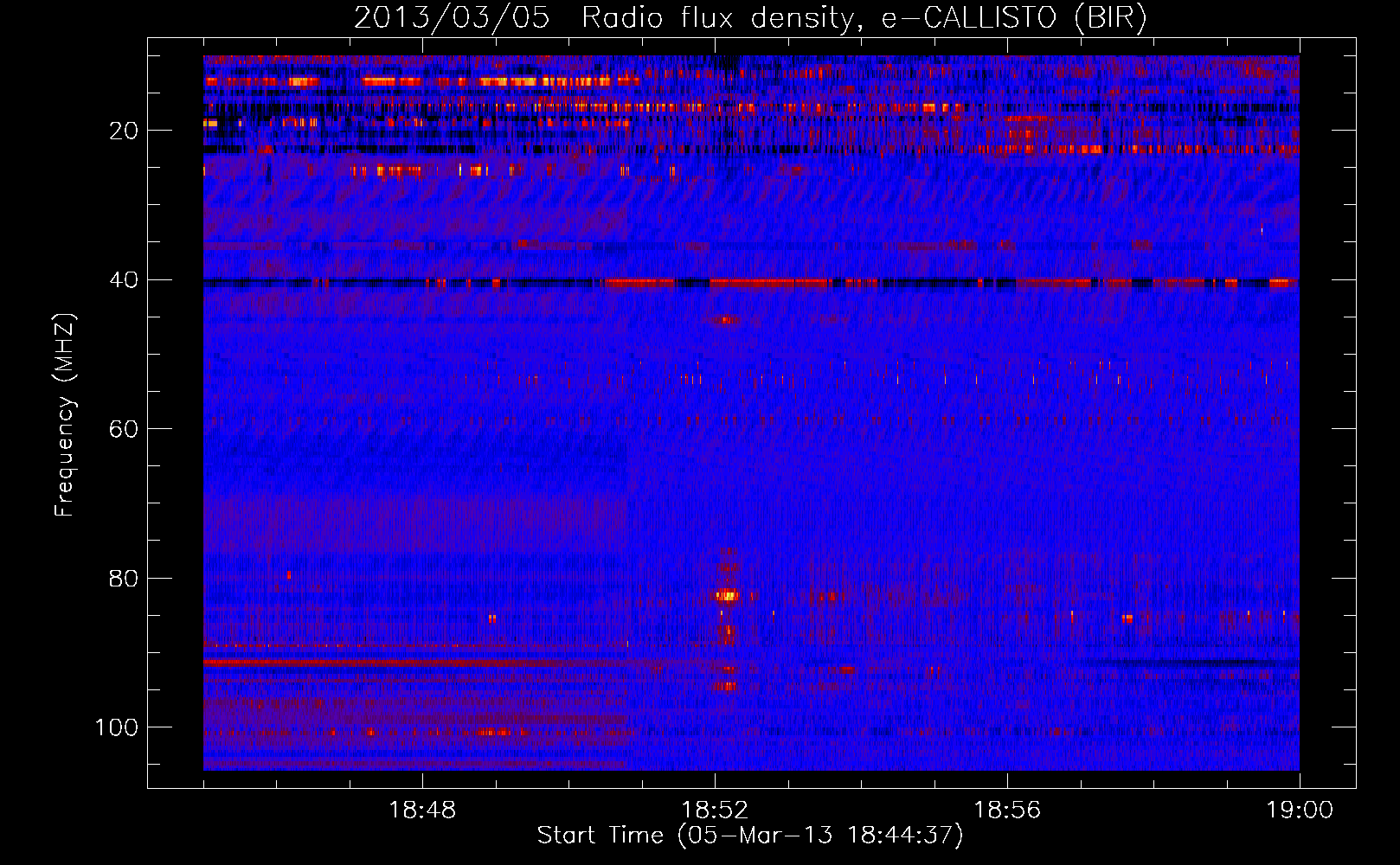Click the 18:56 time tick label

(x=1007, y=811)
